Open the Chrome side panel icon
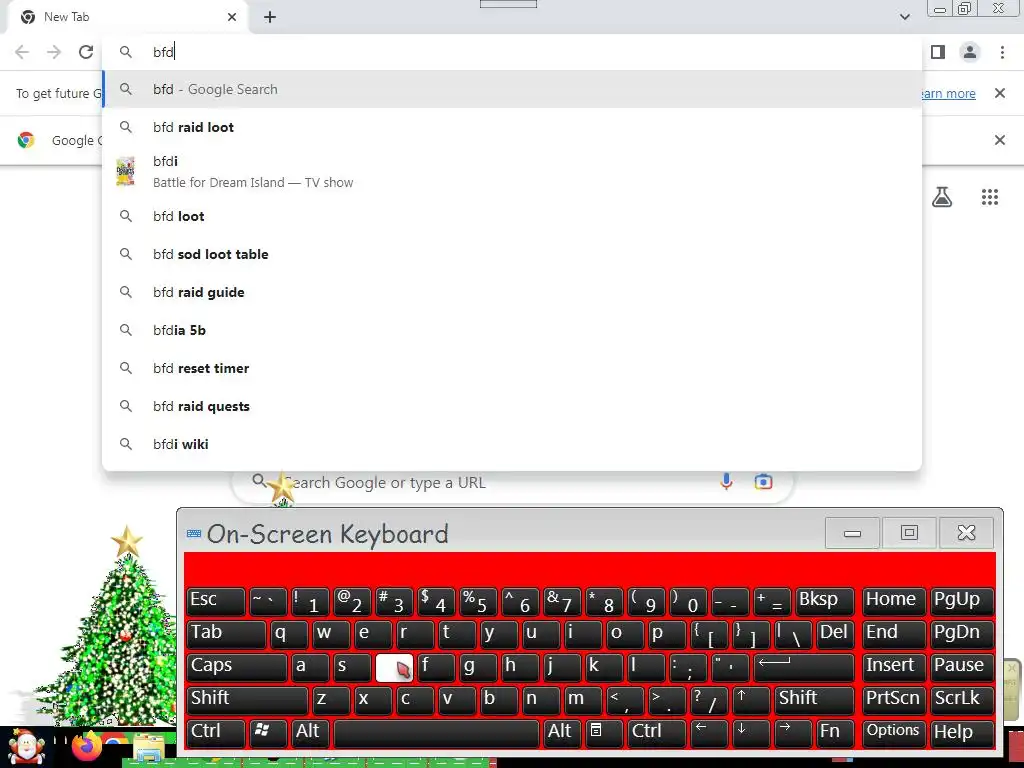The image size is (1024, 768). 938,52
